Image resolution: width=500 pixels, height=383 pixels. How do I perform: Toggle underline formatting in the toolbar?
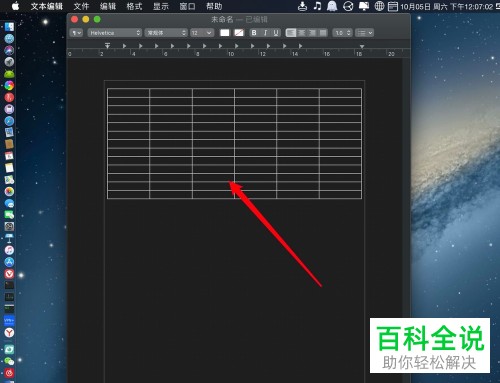click(x=276, y=33)
